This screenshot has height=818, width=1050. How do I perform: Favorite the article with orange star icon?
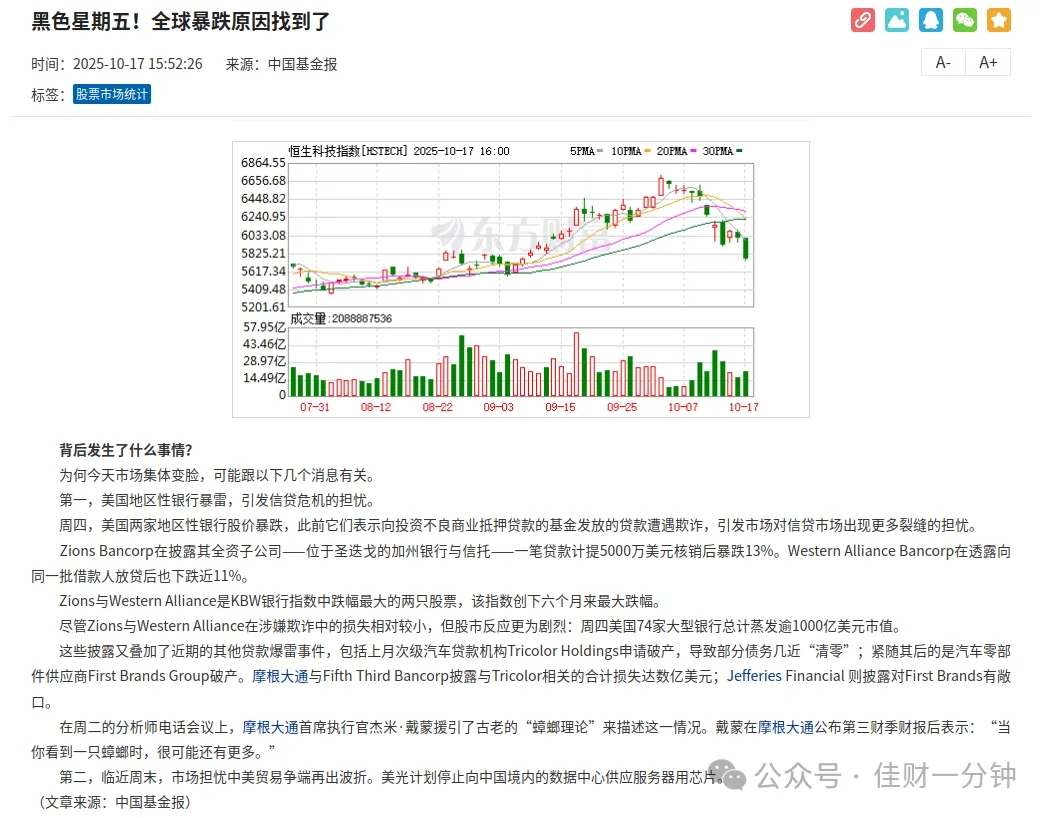click(999, 20)
